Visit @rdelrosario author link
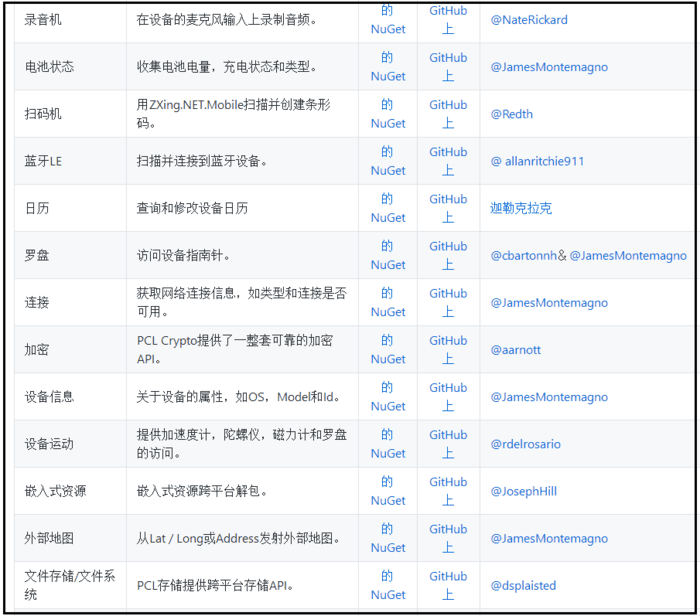 click(x=525, y=444)
